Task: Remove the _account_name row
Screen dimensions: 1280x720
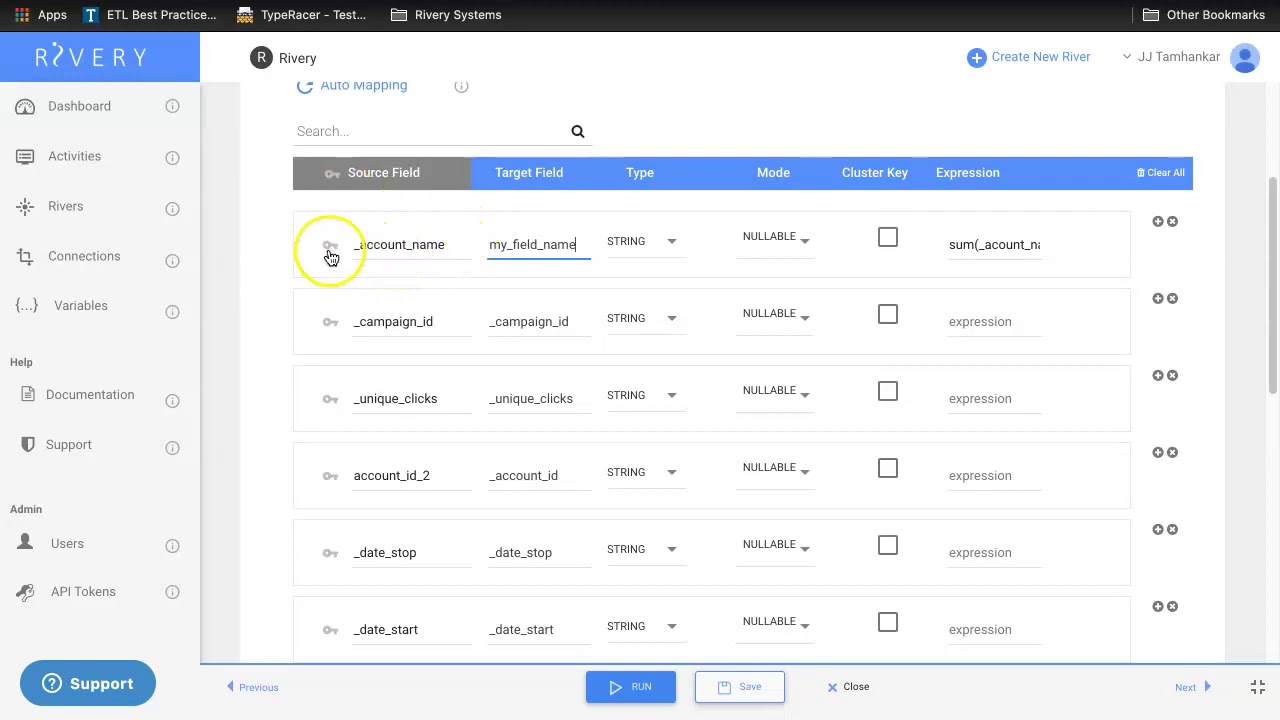Action: click(1172, 221)
